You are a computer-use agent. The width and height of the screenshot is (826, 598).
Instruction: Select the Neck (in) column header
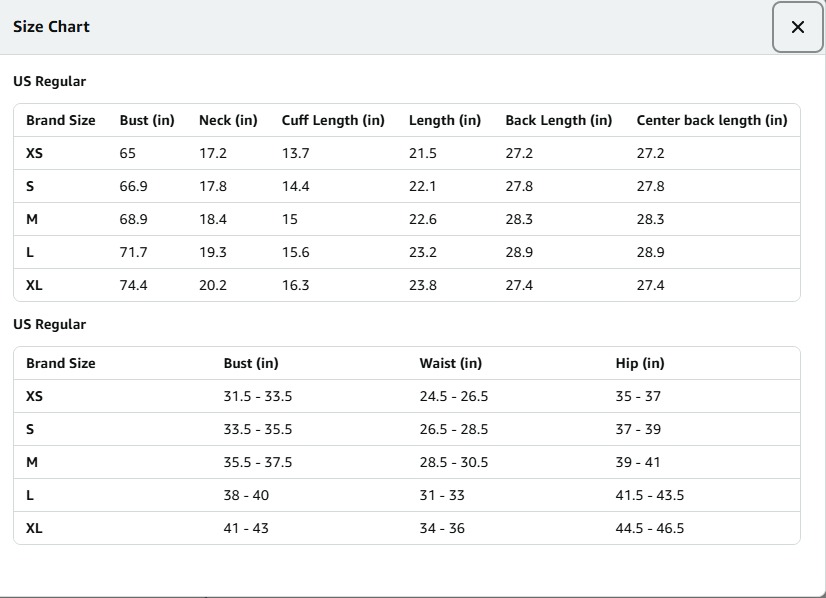[228, 120]
